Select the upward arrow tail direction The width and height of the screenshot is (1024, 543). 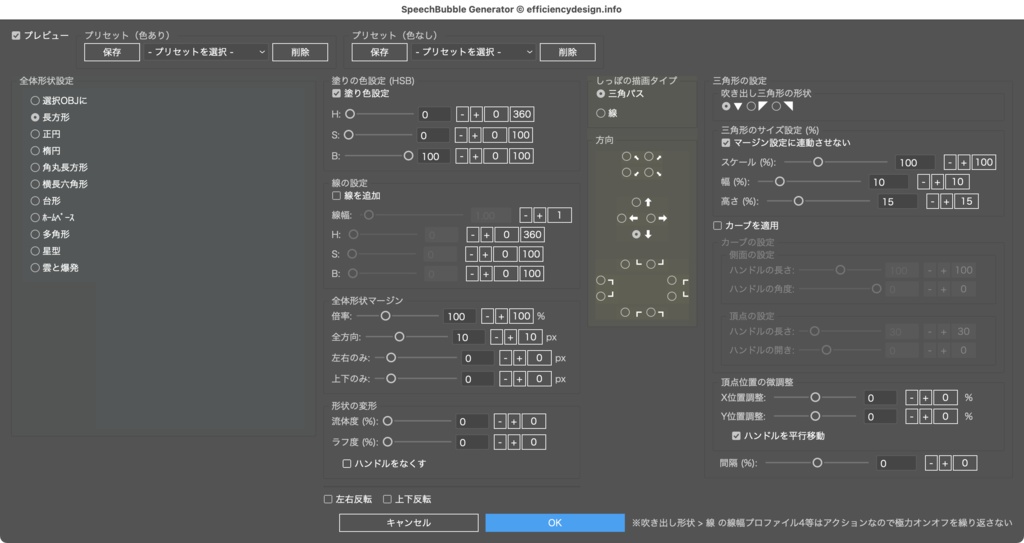pos(636,203)
